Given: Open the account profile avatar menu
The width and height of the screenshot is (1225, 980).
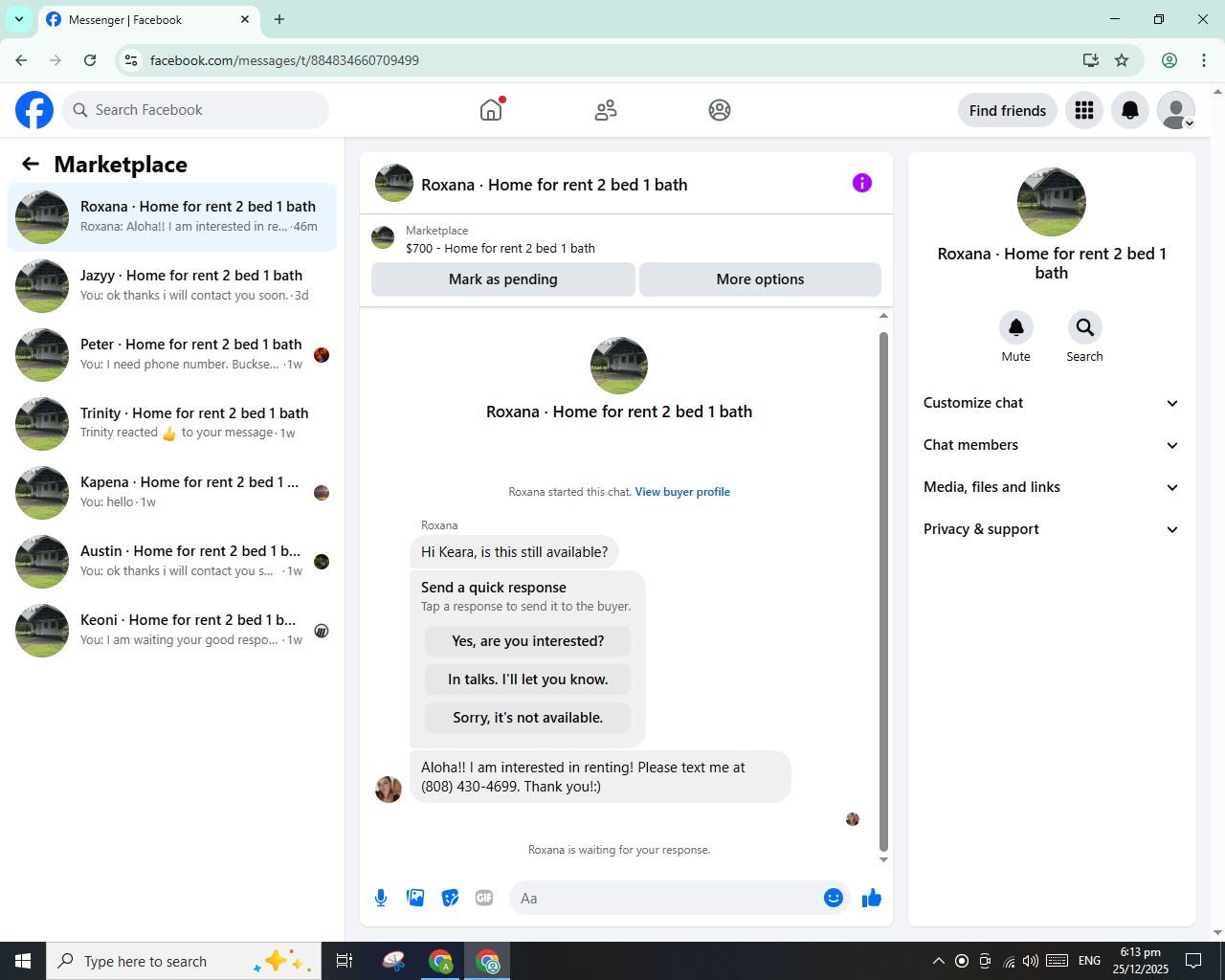Looking at the screenshot, I should point(1176,110).
